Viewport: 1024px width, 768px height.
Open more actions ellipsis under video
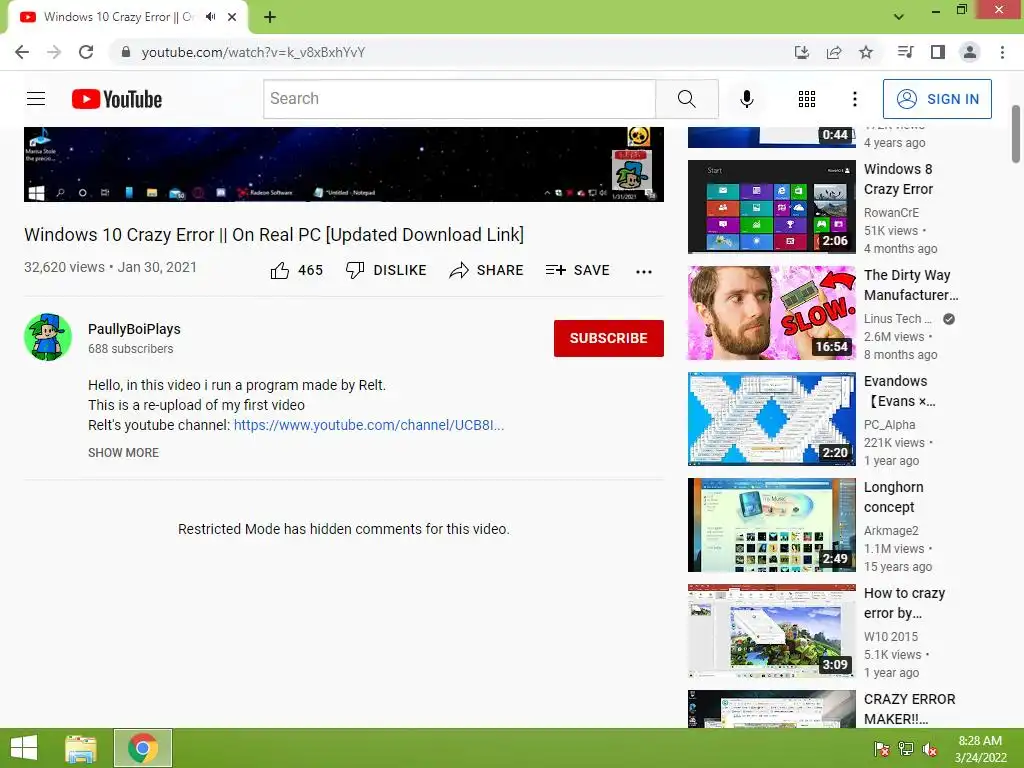click(644, 272)
